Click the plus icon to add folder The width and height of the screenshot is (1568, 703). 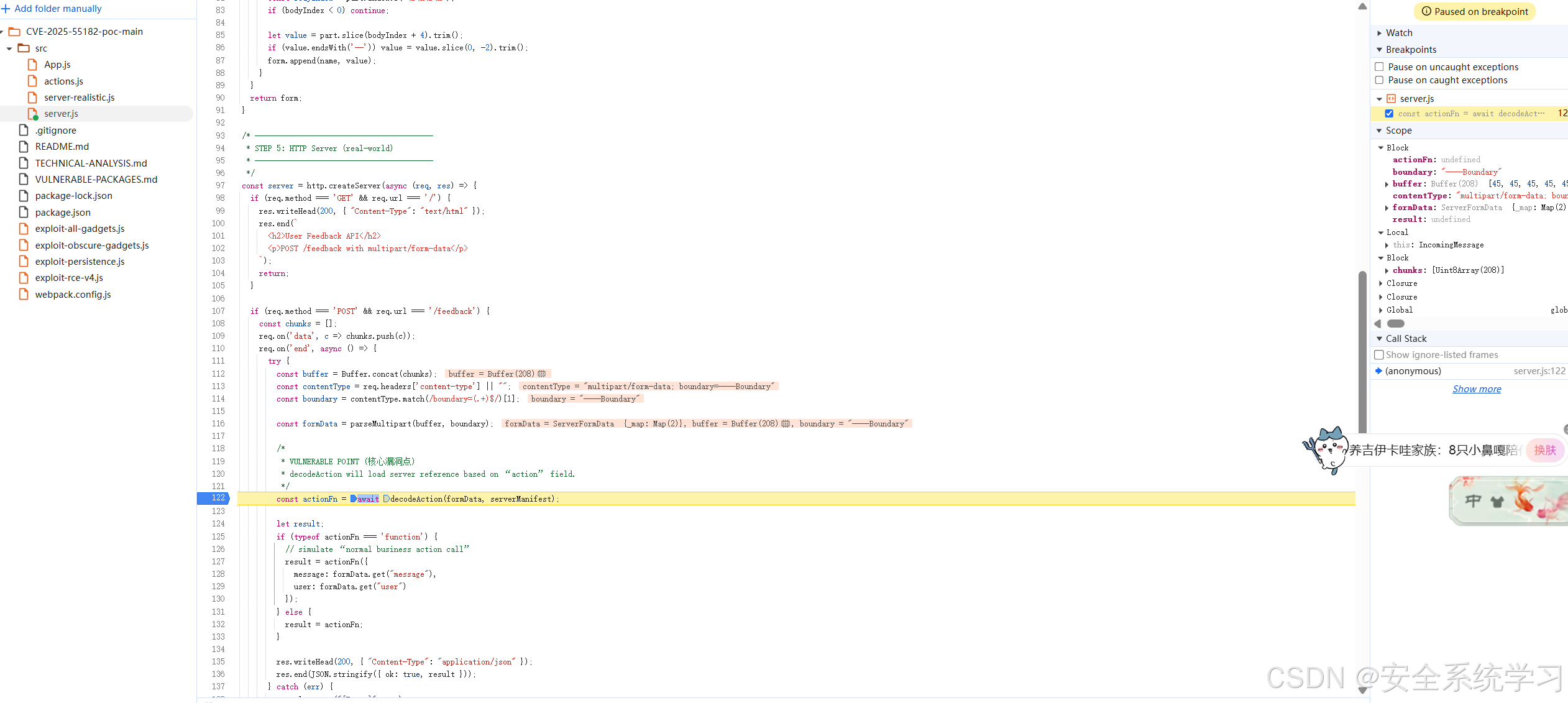click(x=6, y=9)
